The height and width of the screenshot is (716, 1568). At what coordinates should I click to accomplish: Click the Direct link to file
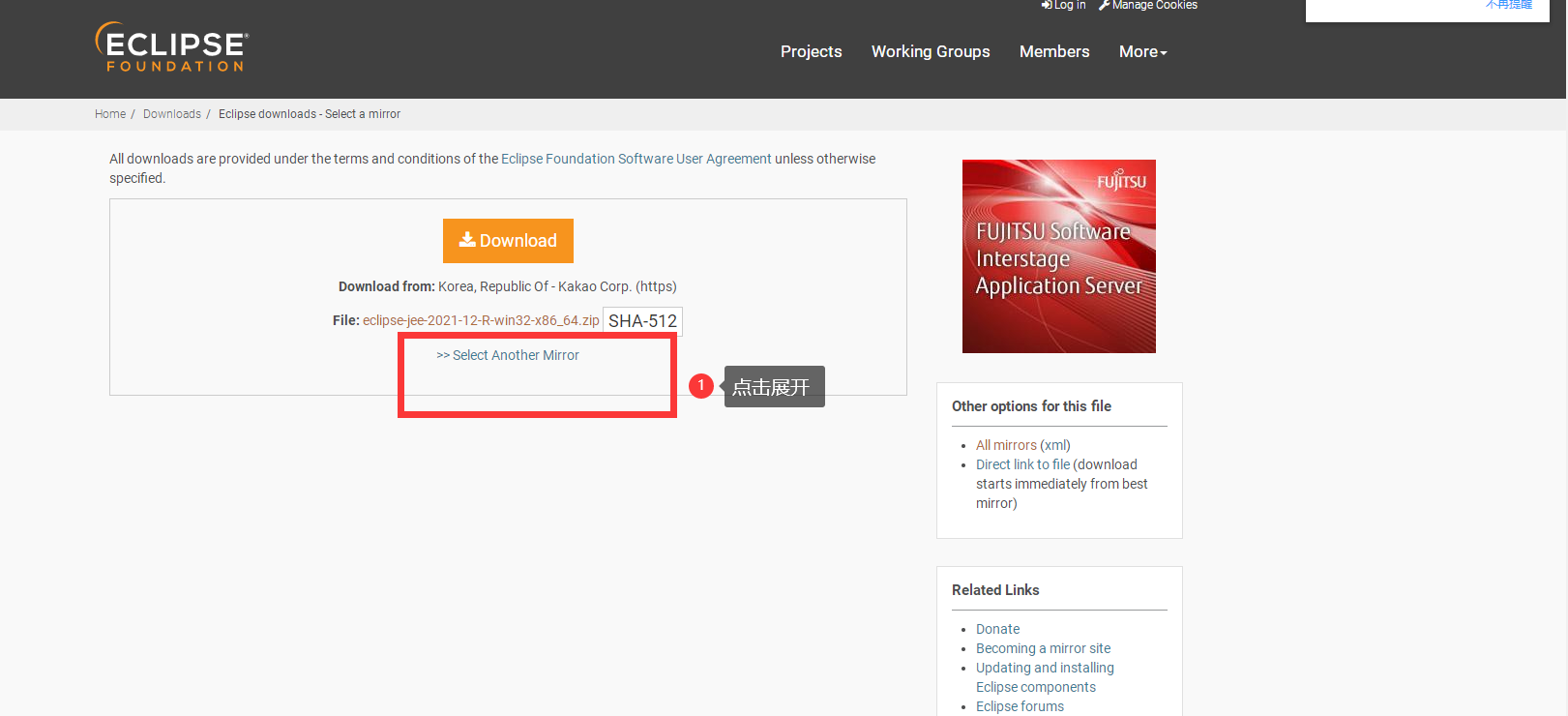[1022, 464]
